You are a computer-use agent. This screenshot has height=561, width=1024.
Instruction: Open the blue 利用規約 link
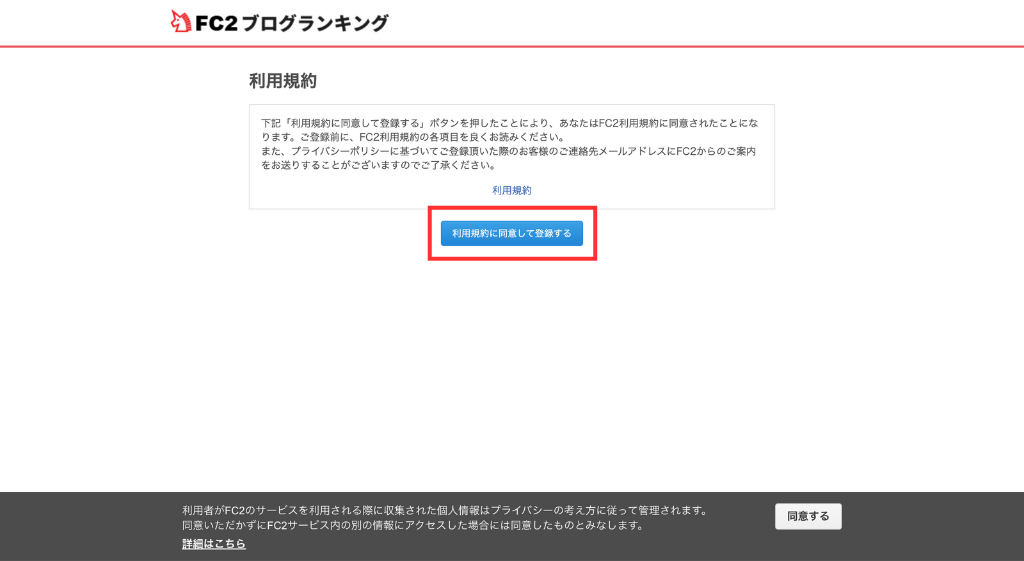click(x=511, y=190)
